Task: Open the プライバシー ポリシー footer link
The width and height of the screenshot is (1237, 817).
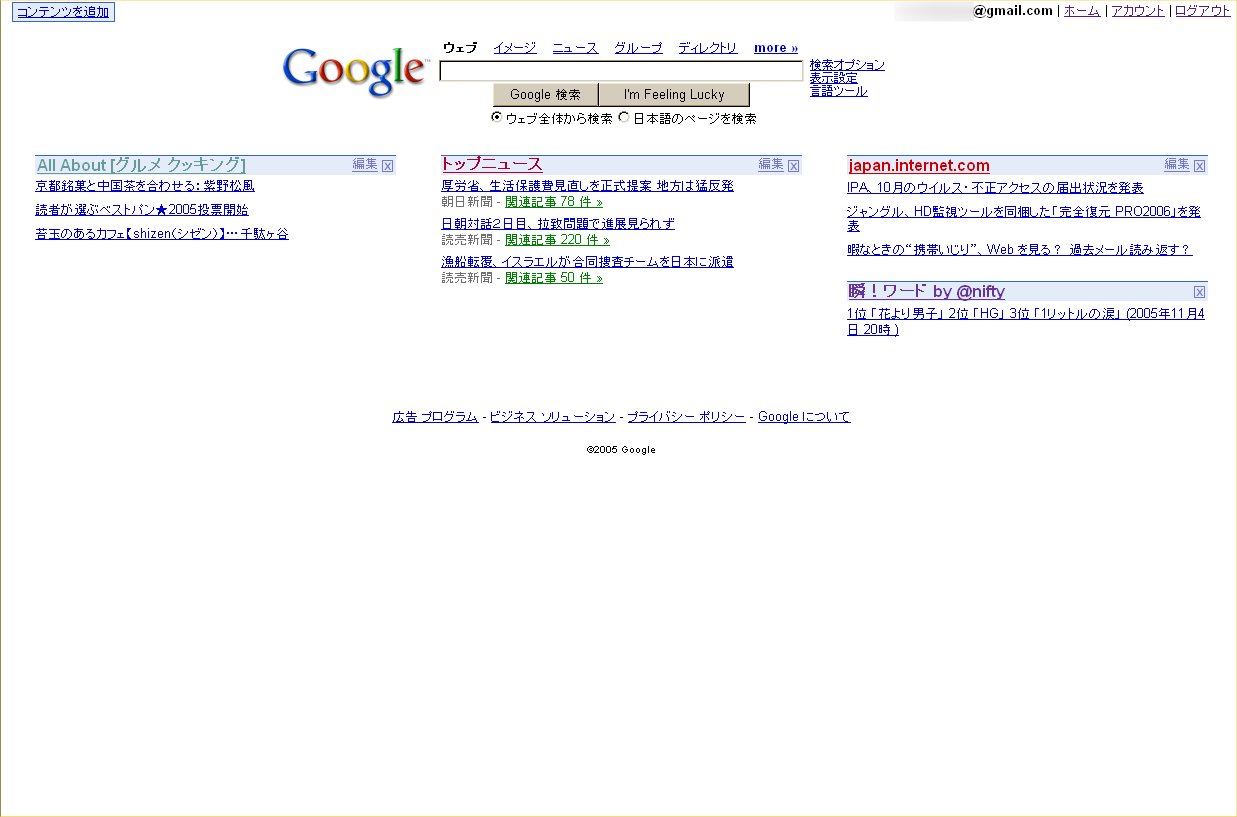Action: (686, 417)
